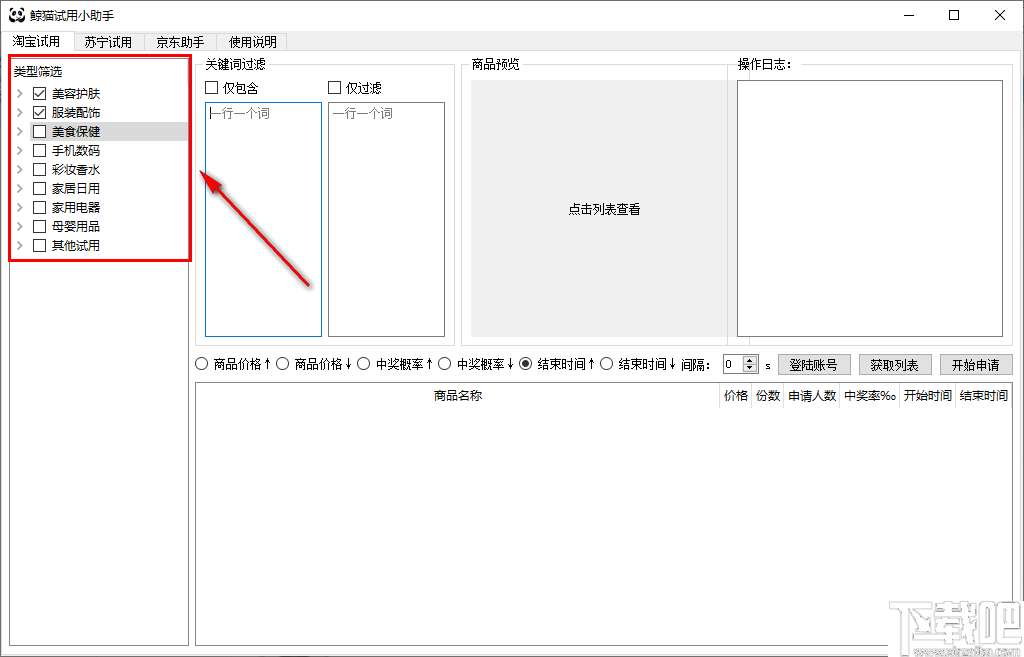
Task: Uncheck the 美容护肤 category checkbox
Action: click(x=38, y=93)
